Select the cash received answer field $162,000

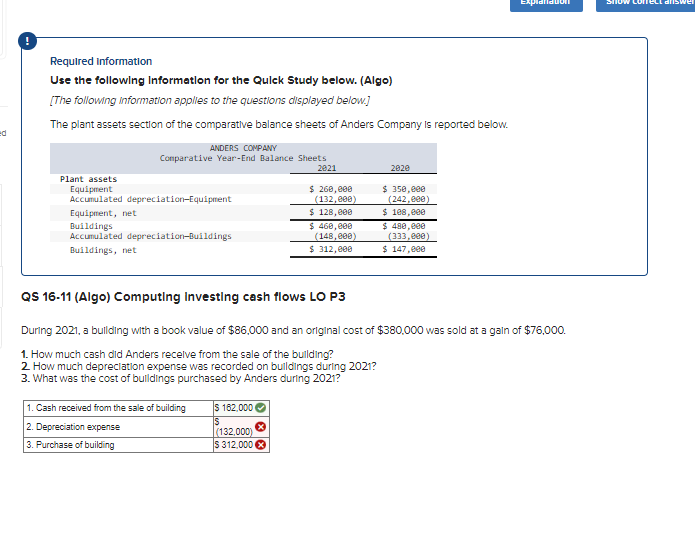[x=241, y=408]
